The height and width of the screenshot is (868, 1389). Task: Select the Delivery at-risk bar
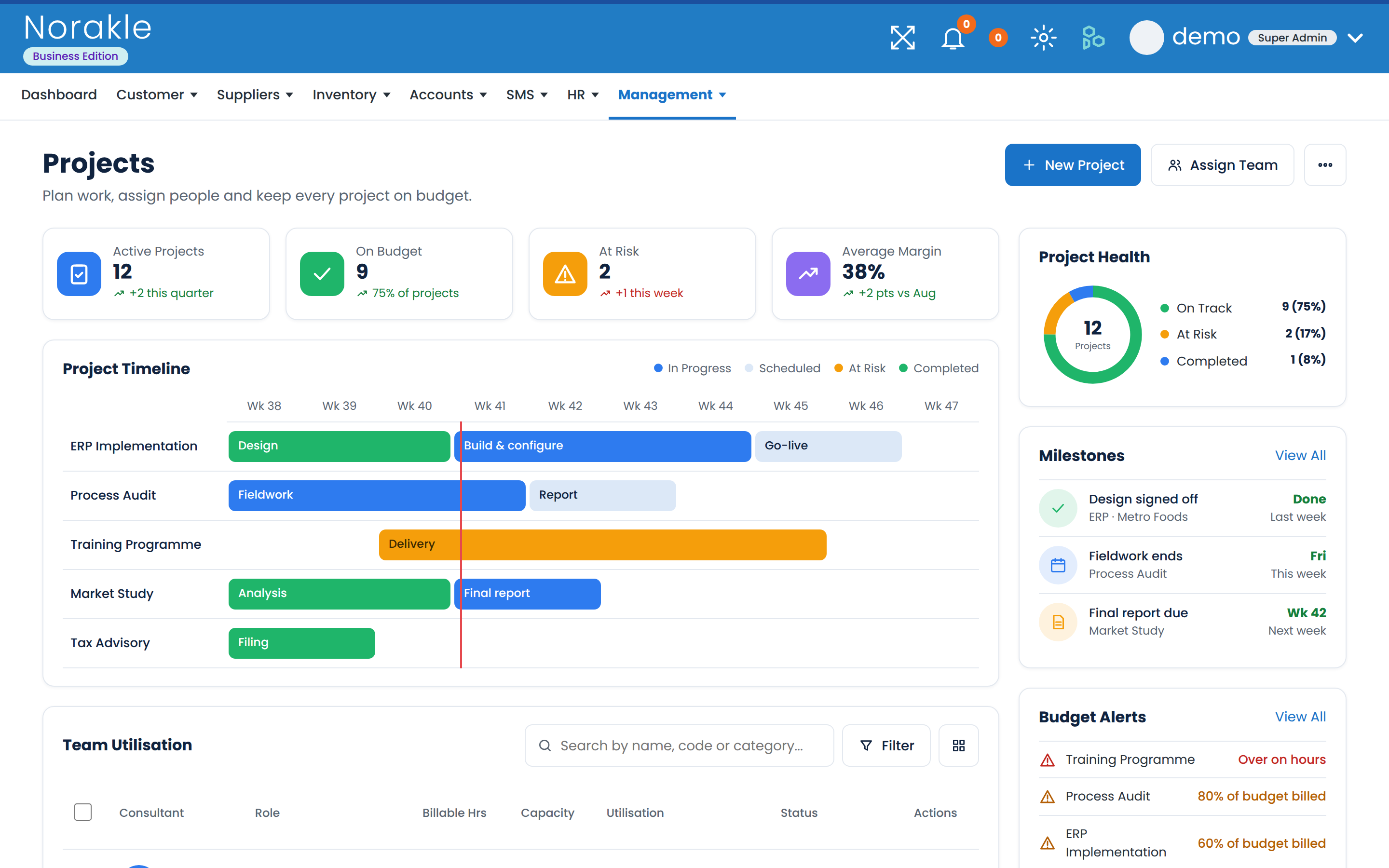pos(603,545)
